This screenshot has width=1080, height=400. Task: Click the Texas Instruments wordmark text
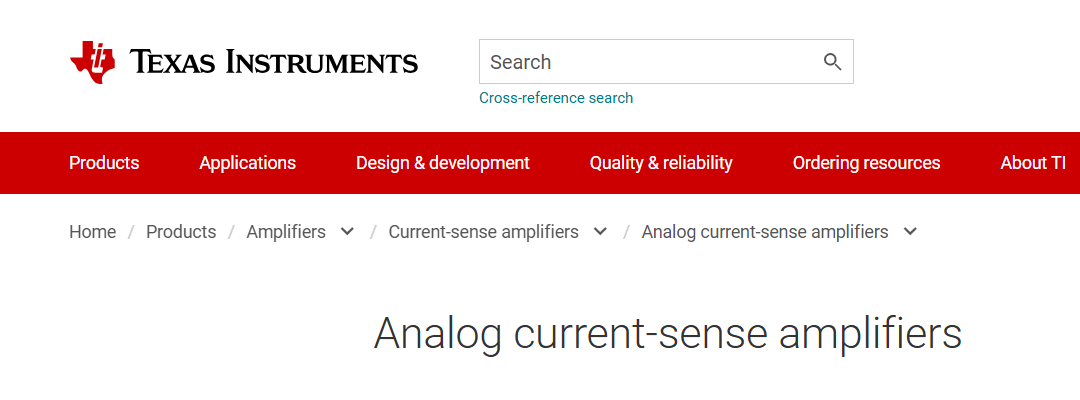click(x=274, y=63)
